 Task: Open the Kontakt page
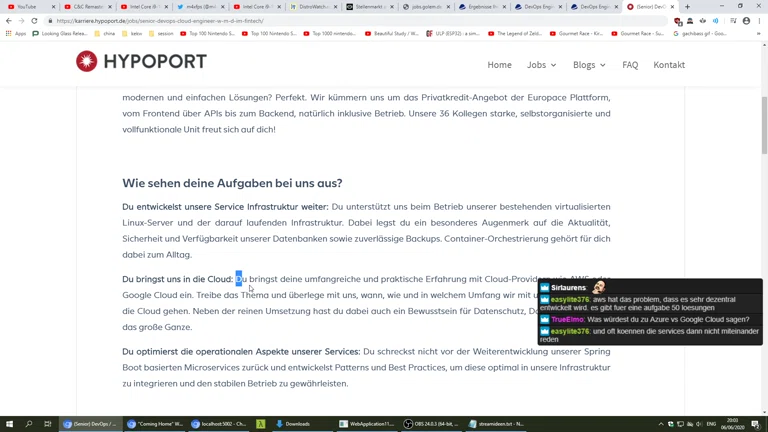[x=669, y=65]
